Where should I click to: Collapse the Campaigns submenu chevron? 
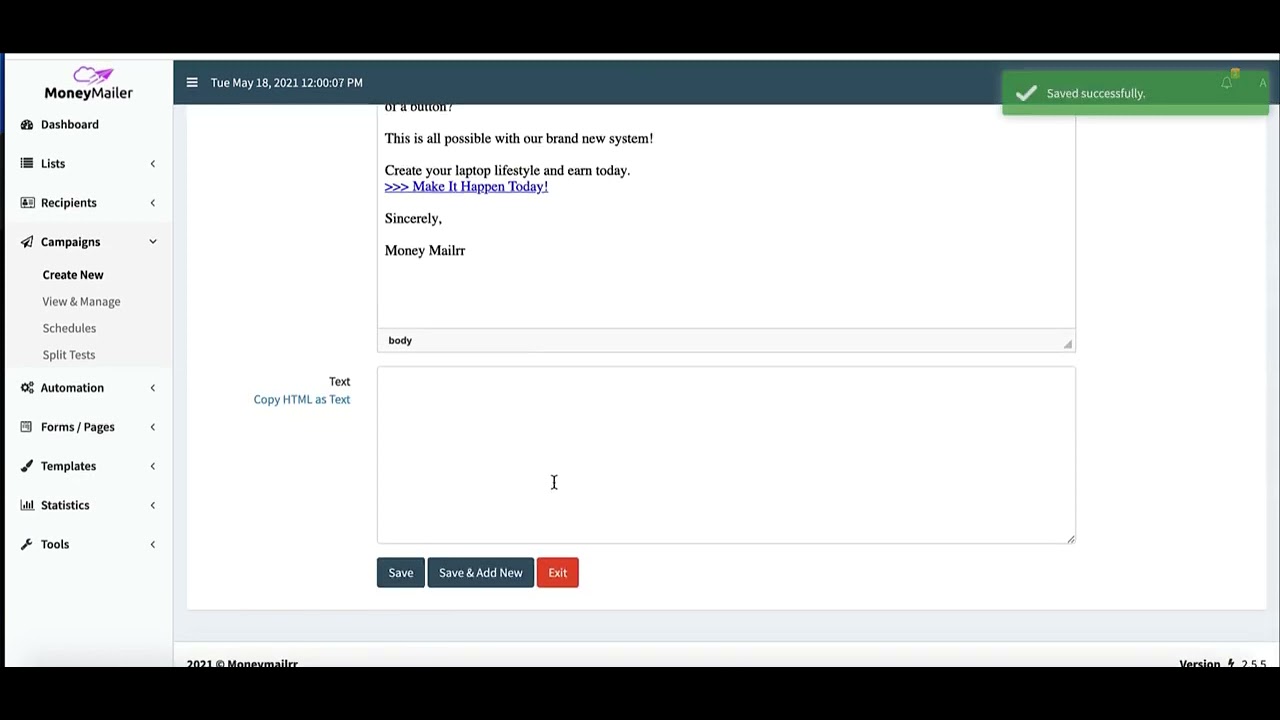153,242
